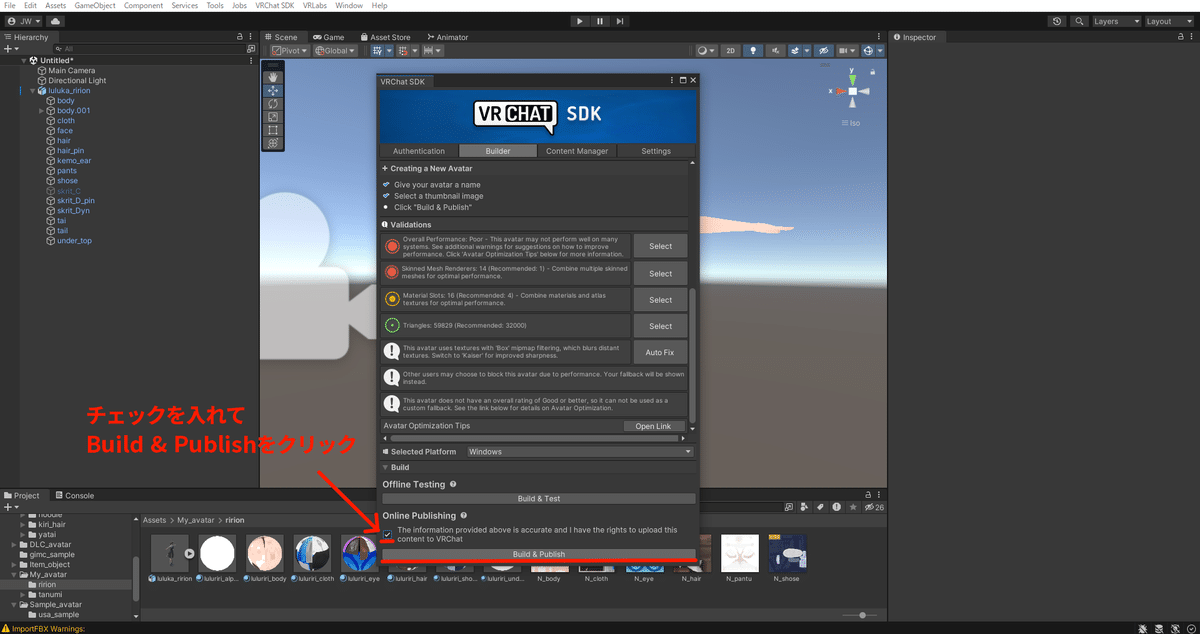Click the Pause button
The width and height of the screenshot is (1200, 634).
600,21
